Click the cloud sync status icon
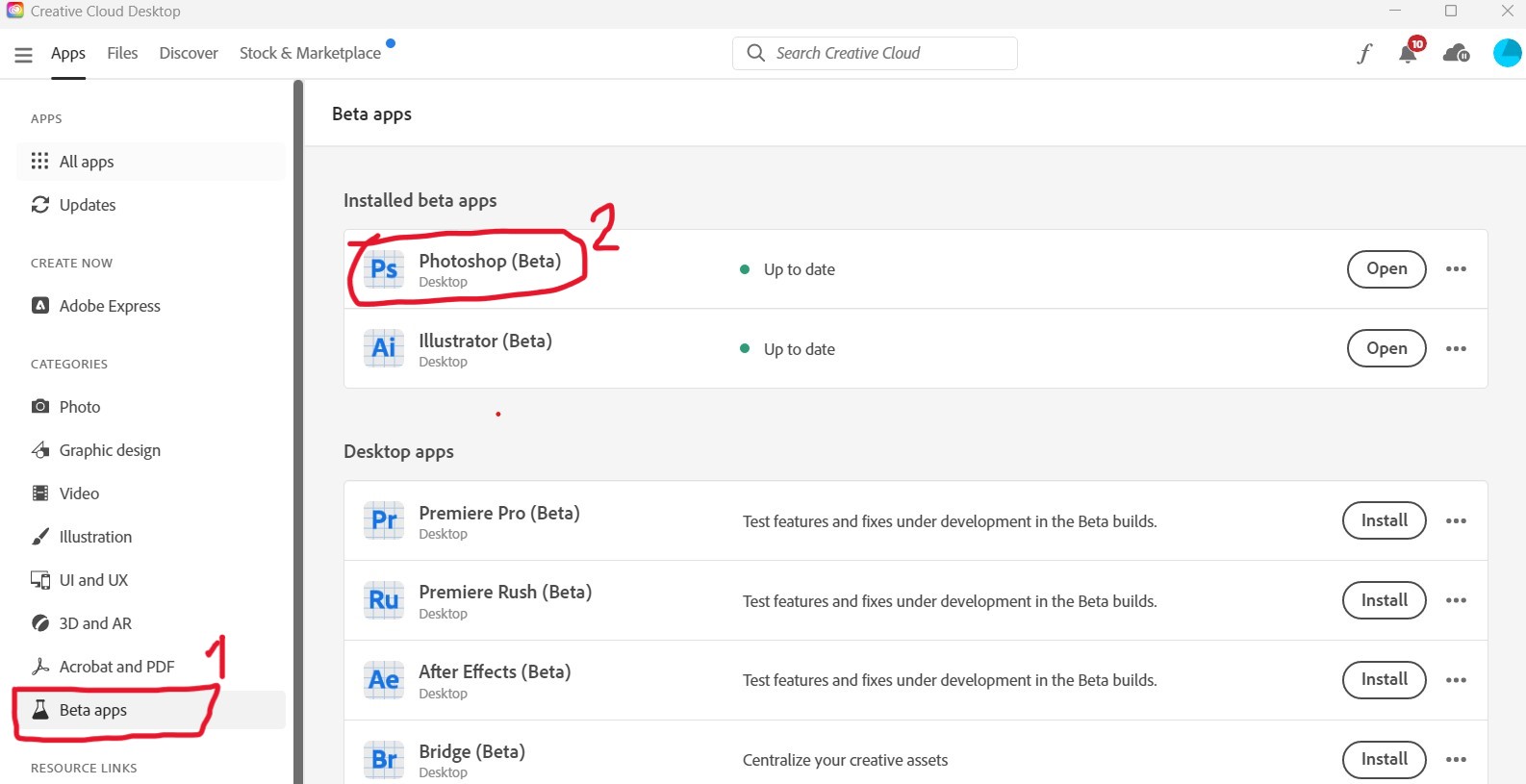The image size is (1526, 784). click(1456, 54)
